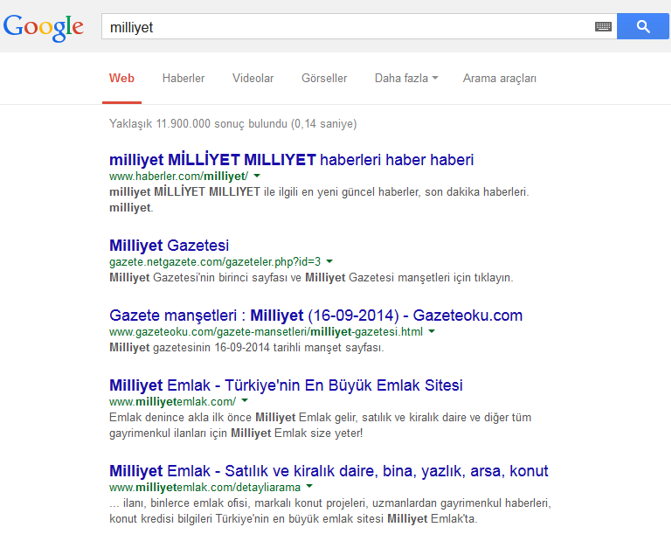Screen dimensions: 671x534
Task: Switch to the Görseller tab
Action: tap(324, 78)
